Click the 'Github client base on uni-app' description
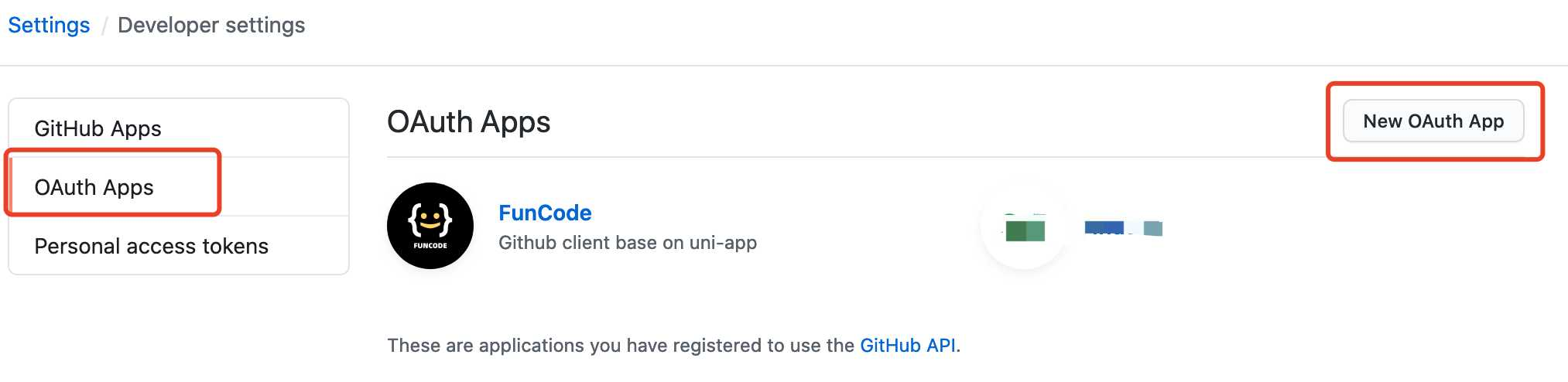The height and width of the screenshot is (382, 1568). tap(628, 243)
